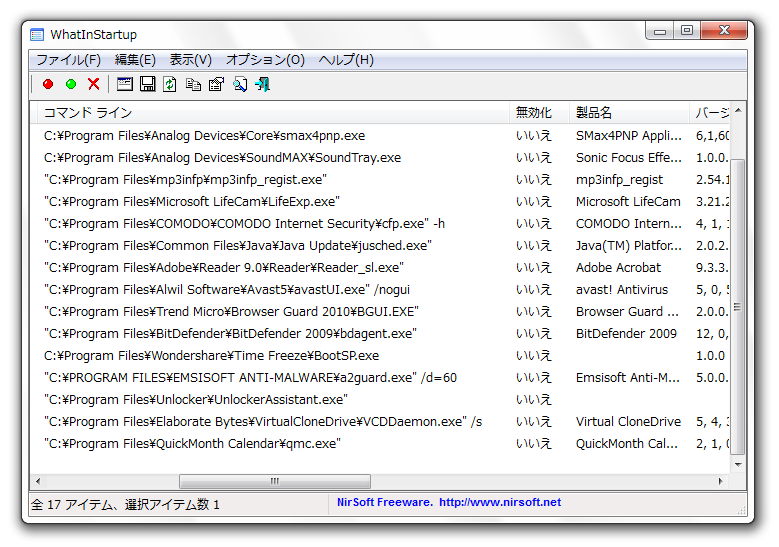Click product name cell 'avast! Antivirus'
Viewport: 779px width, 547px height.
point(622,289)
